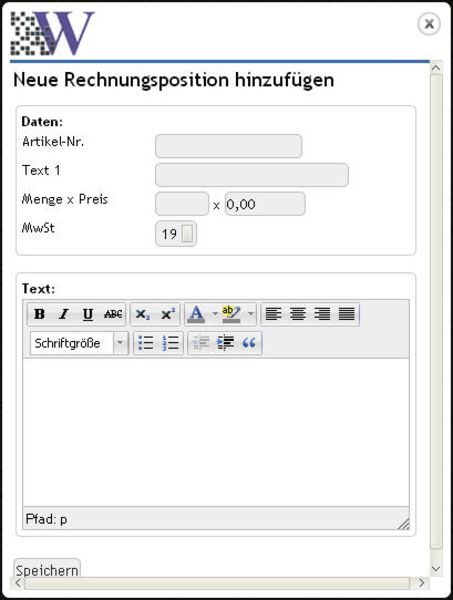Screen dimensions: 453x600
Task: Apply superscript formatting
Action: (168, 314)
